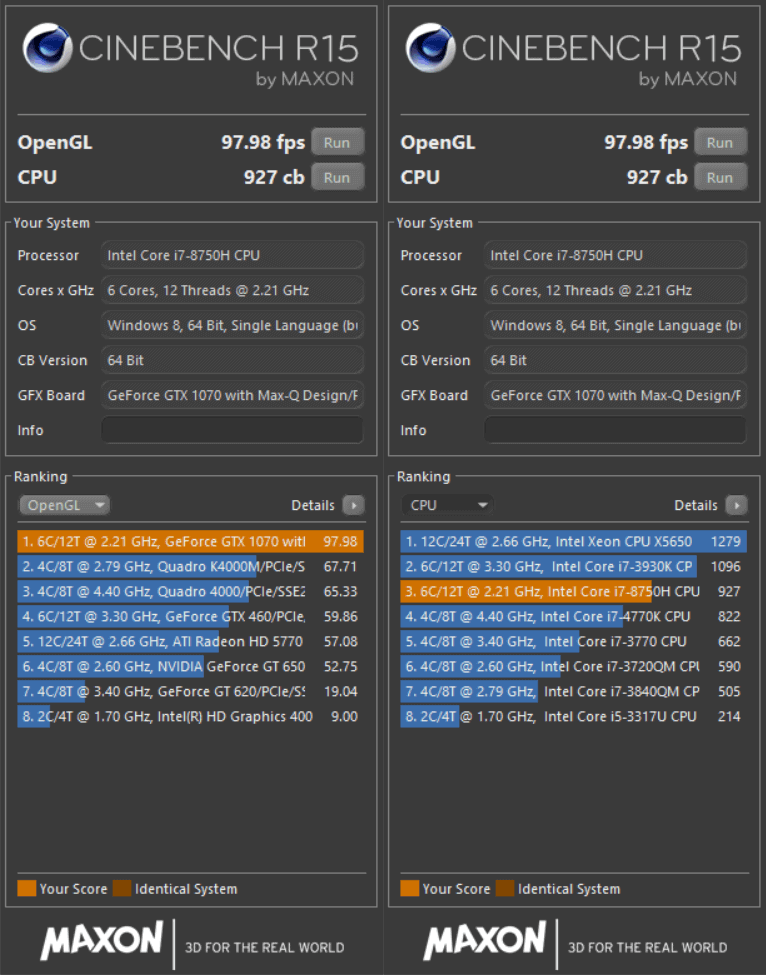Click the left Cinebench sphere logo
The image size is (766, 975).
pos(47,48)
